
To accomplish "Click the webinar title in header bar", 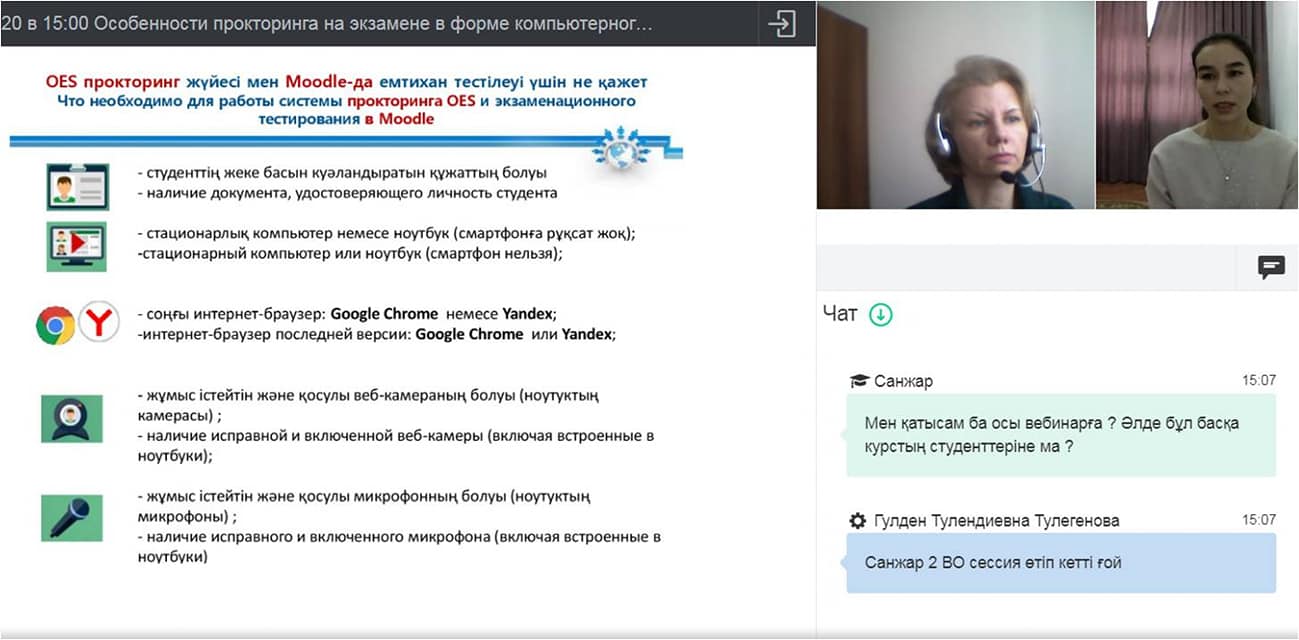I will click(x=327, y=24).
